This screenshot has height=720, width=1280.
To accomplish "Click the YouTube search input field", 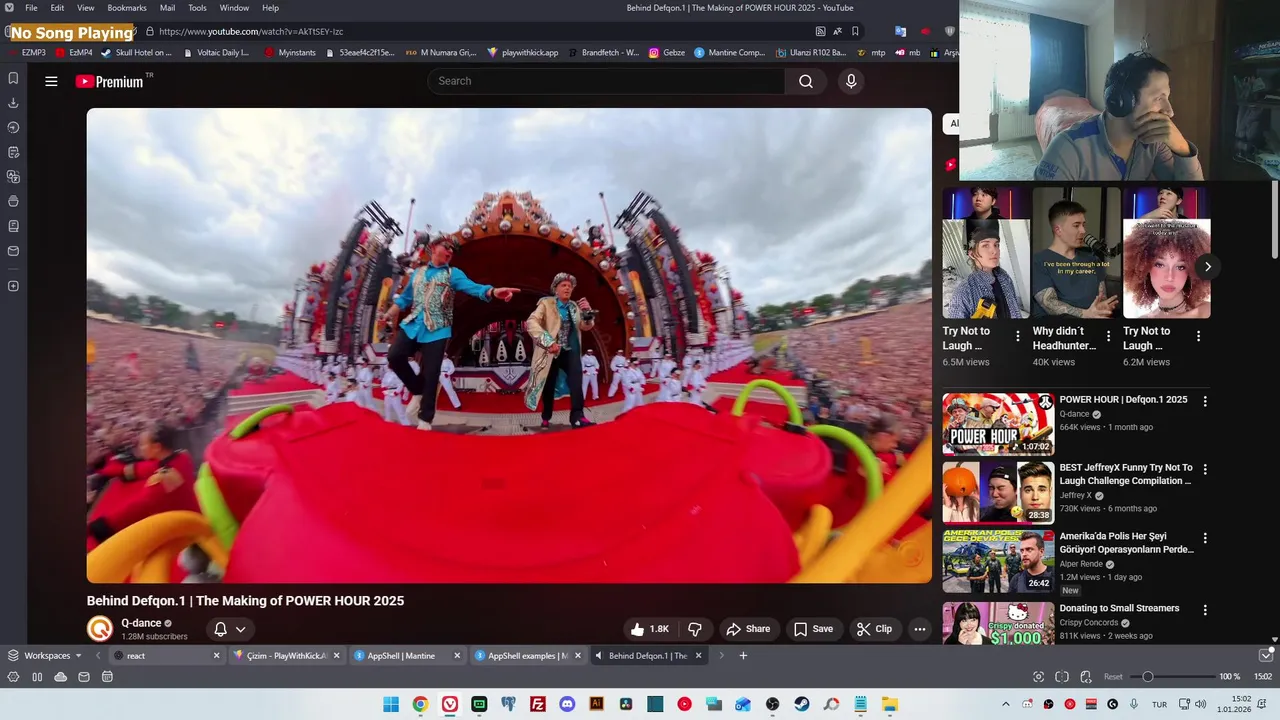I will click(x=607, y=81).
